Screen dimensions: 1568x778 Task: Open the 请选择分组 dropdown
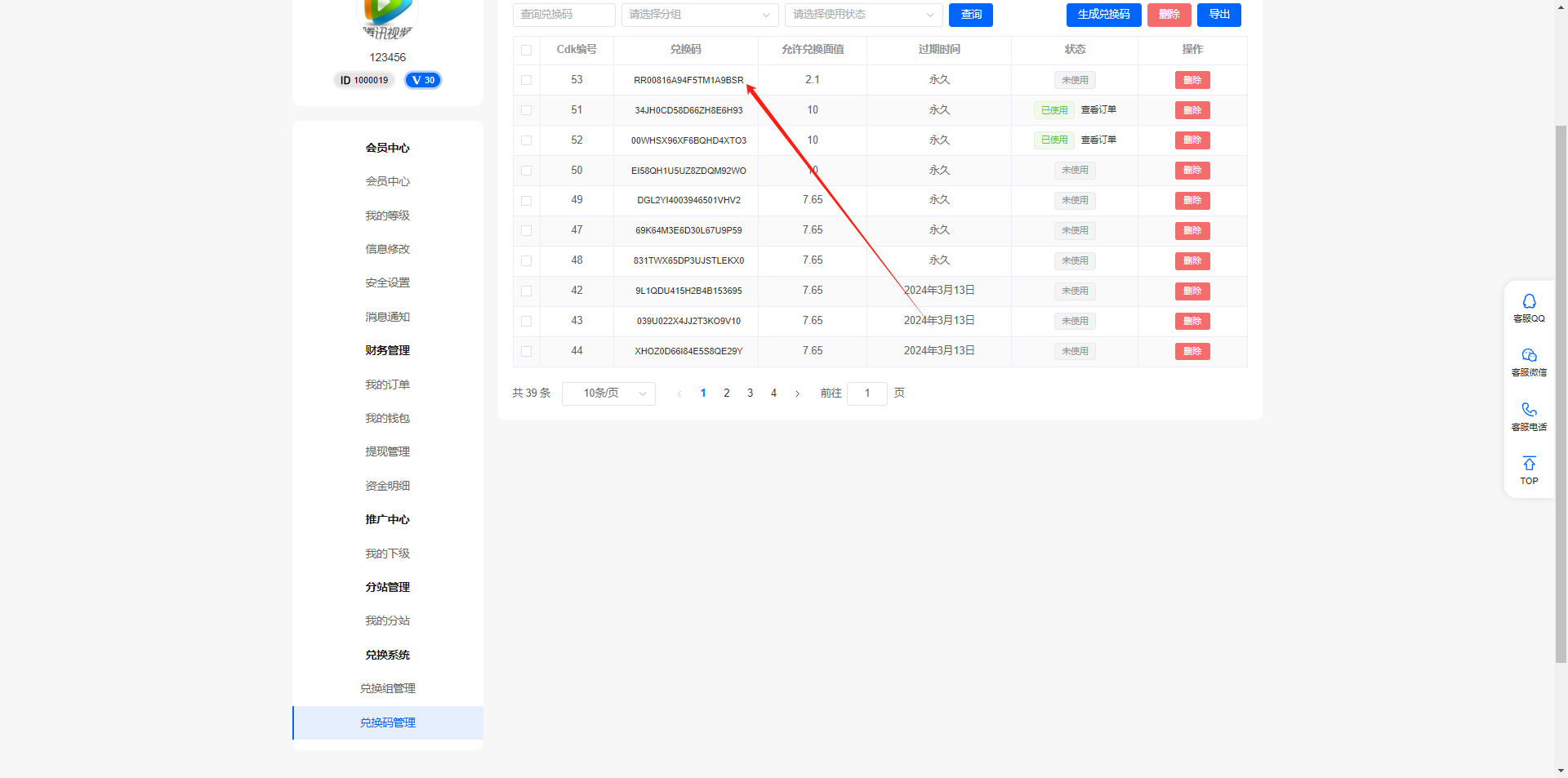[699, 15]
